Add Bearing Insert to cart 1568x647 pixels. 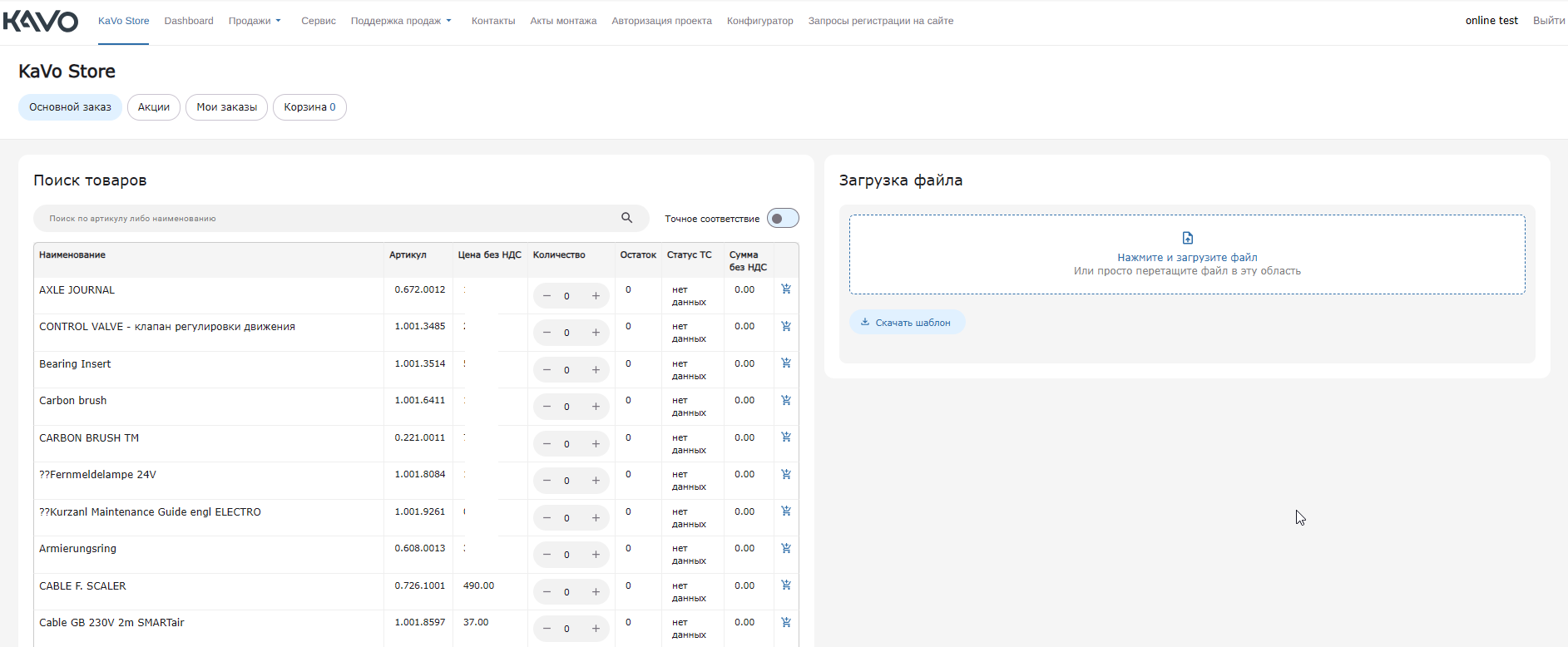786,363
